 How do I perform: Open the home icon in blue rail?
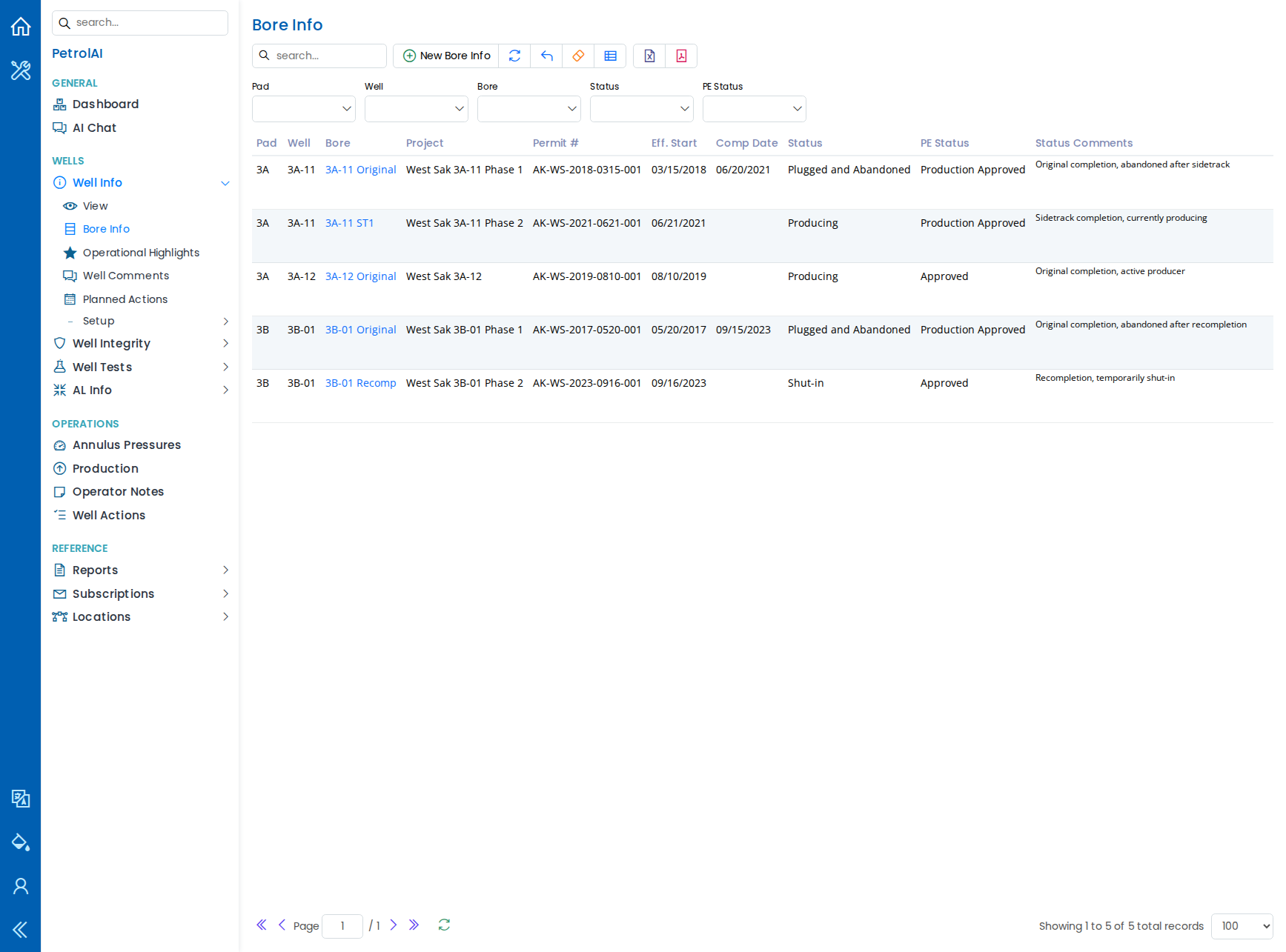coord(21,27)
